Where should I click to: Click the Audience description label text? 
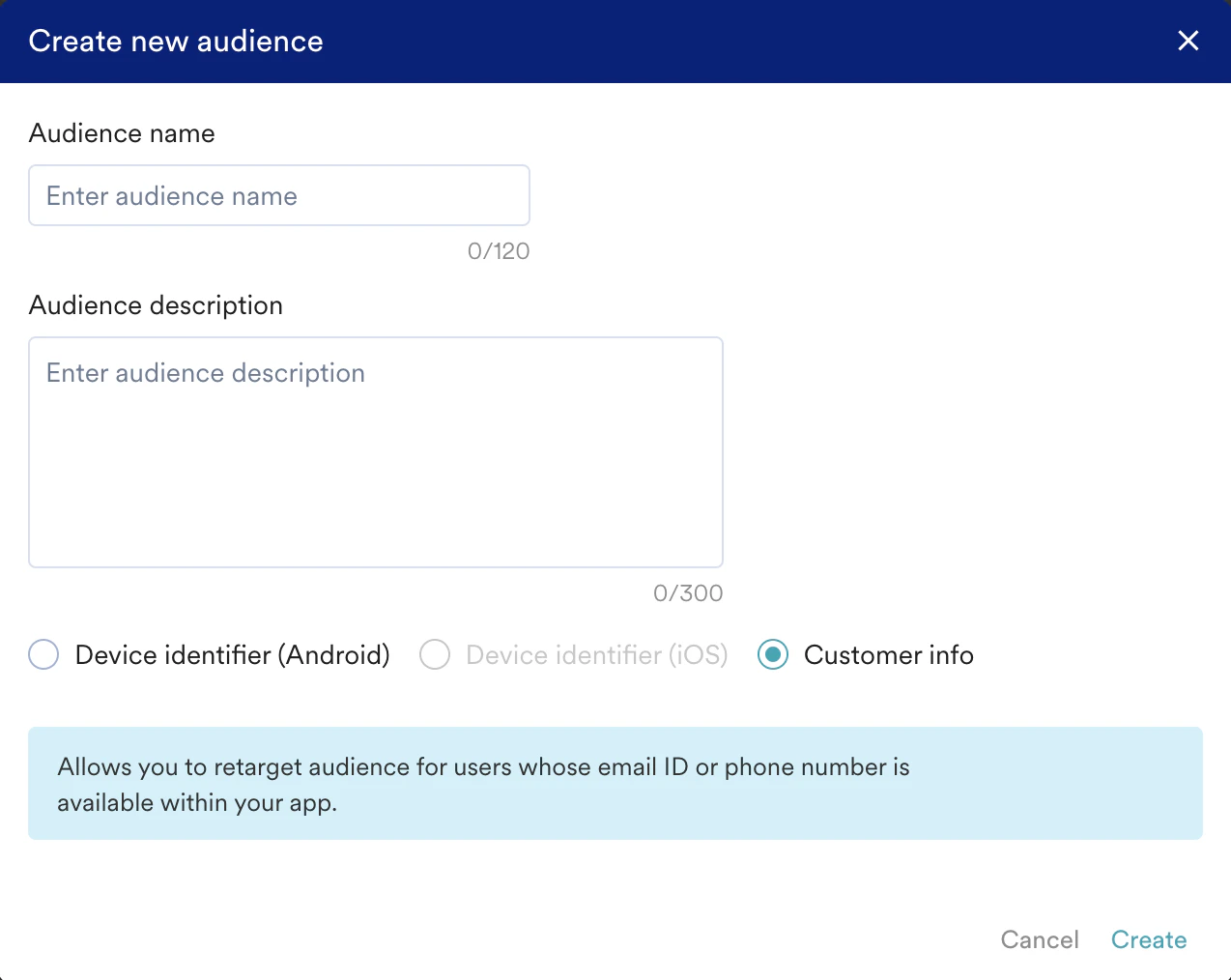pyautogui.click(x=156, y=305)
